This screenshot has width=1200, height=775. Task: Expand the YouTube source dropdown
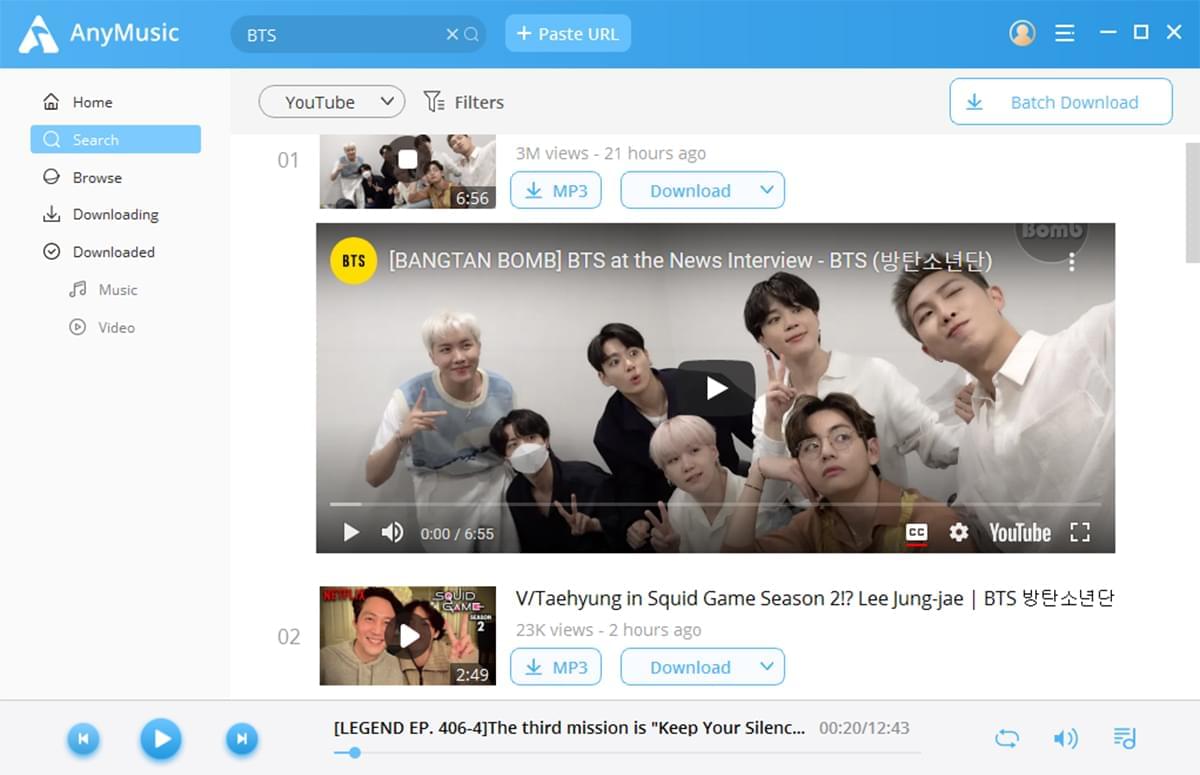332,102
